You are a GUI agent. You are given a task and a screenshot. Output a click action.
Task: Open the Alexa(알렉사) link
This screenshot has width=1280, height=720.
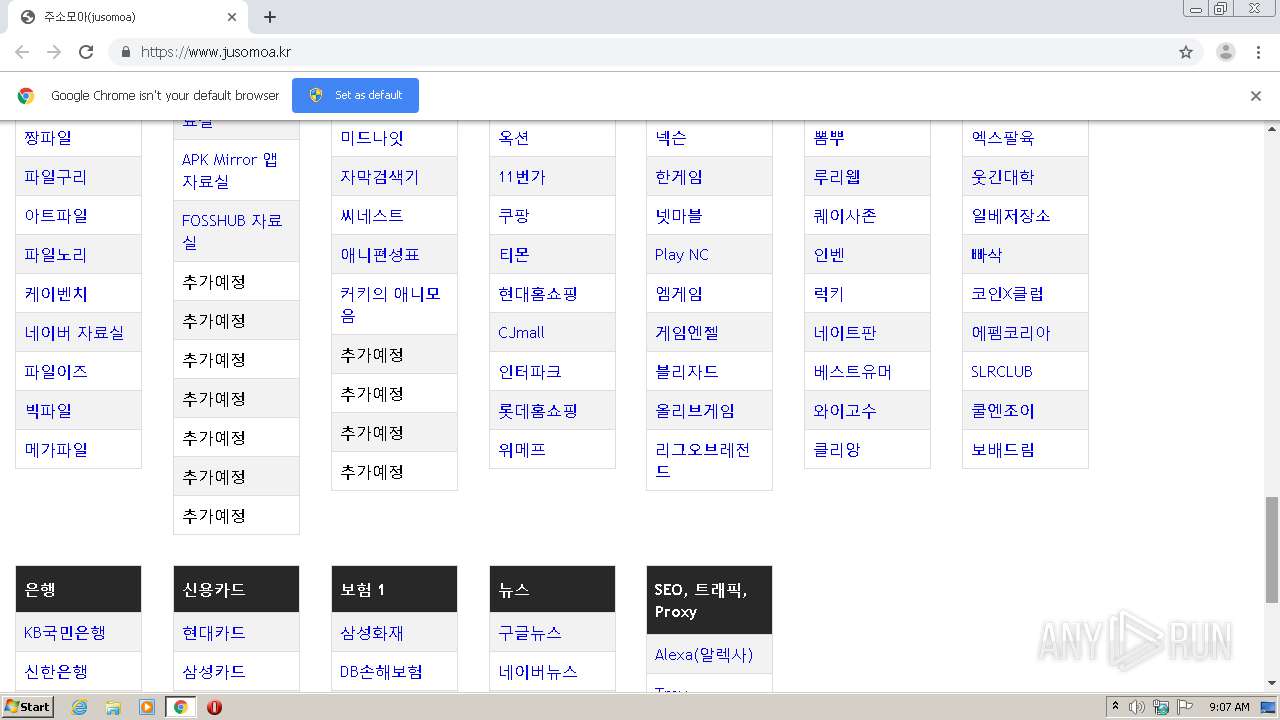704,655
